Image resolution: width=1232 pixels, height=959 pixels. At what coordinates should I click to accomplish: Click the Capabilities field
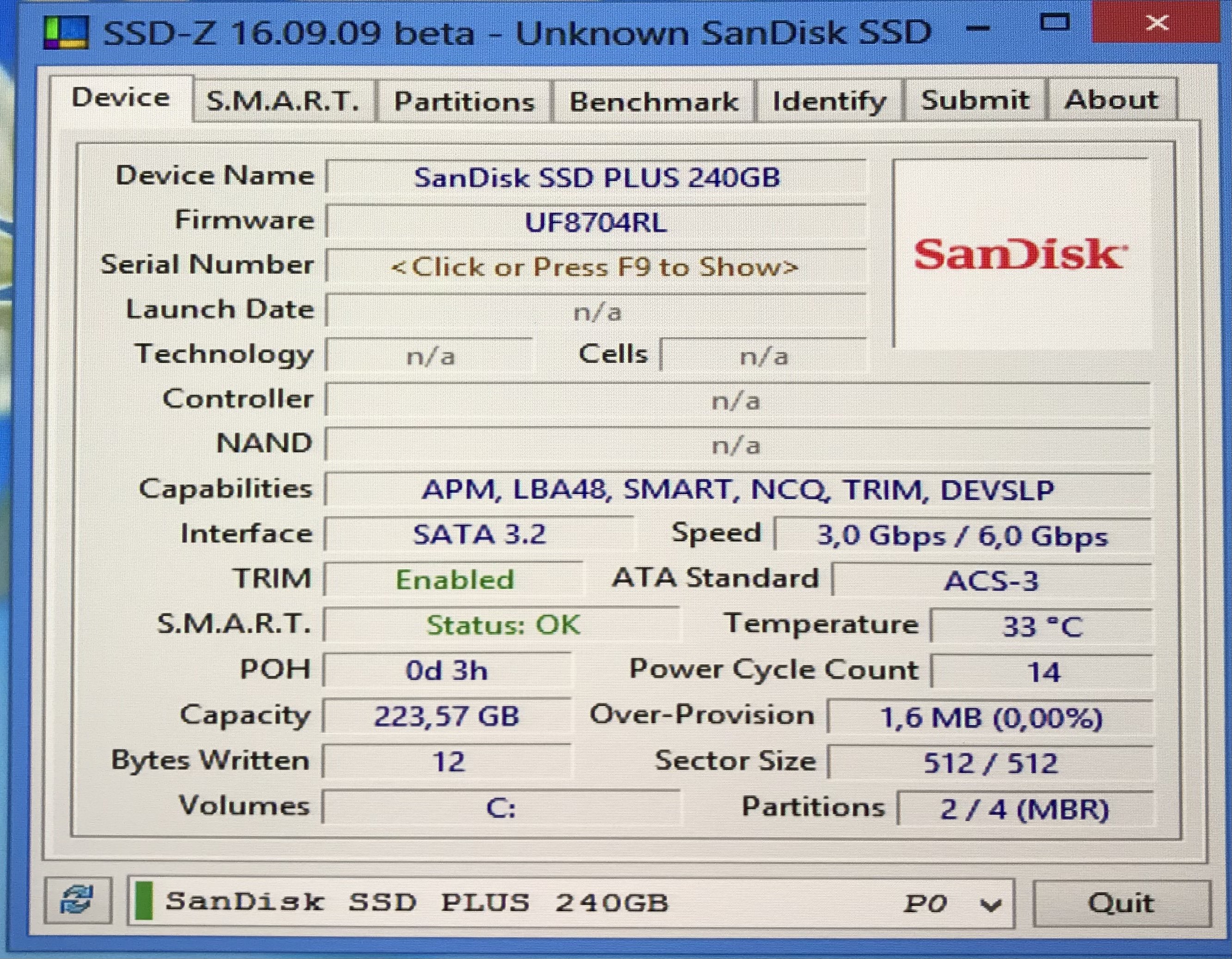pos(737,489)
